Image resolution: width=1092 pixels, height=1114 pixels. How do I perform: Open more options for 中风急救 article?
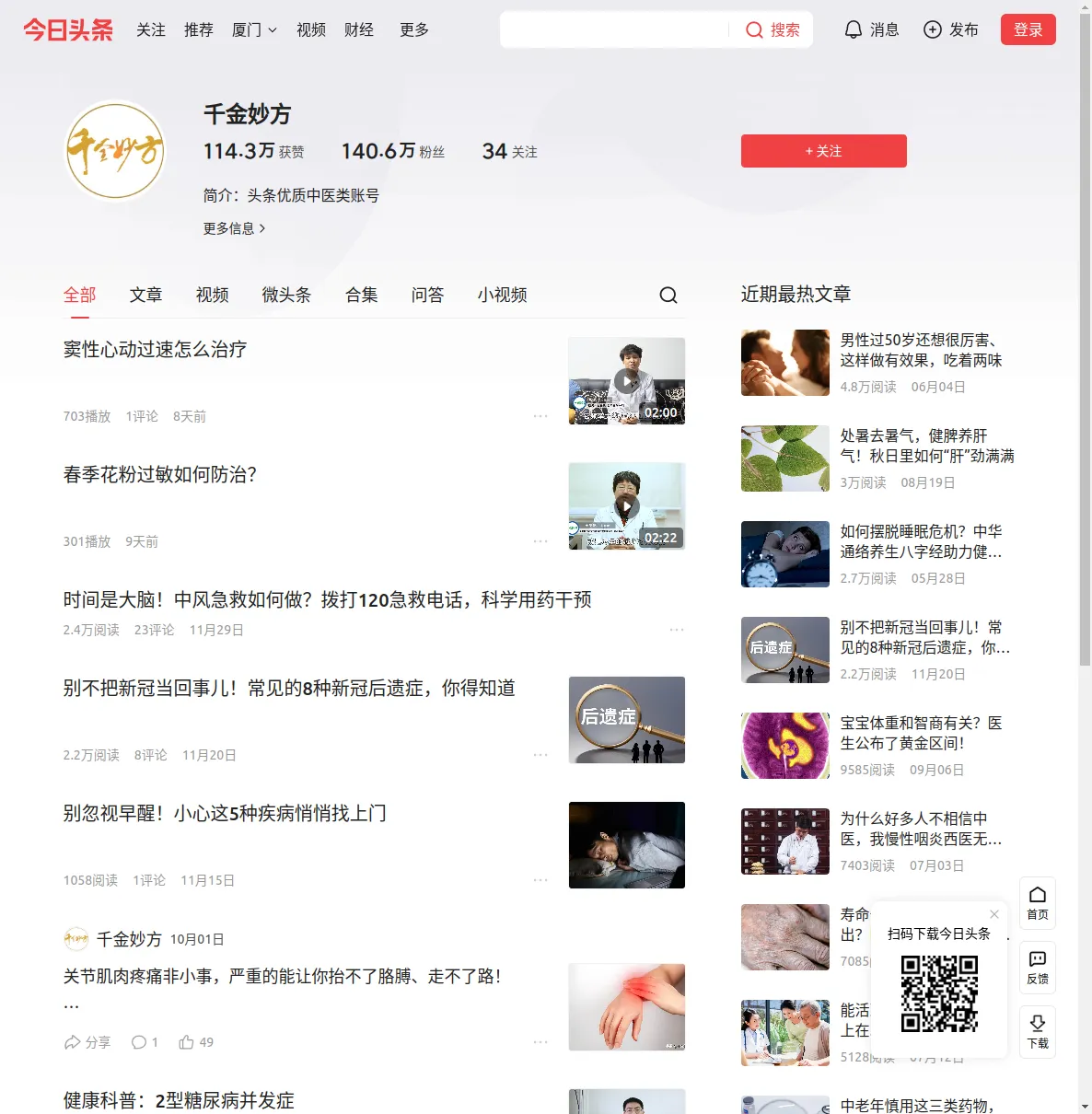[x=677, y=630]
